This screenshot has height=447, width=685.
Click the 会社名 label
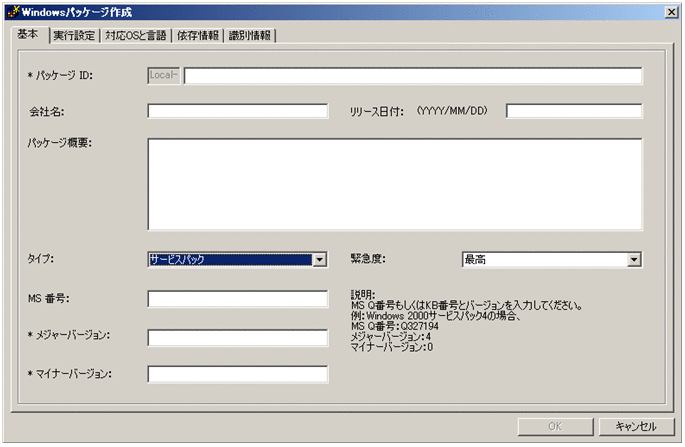46,112
